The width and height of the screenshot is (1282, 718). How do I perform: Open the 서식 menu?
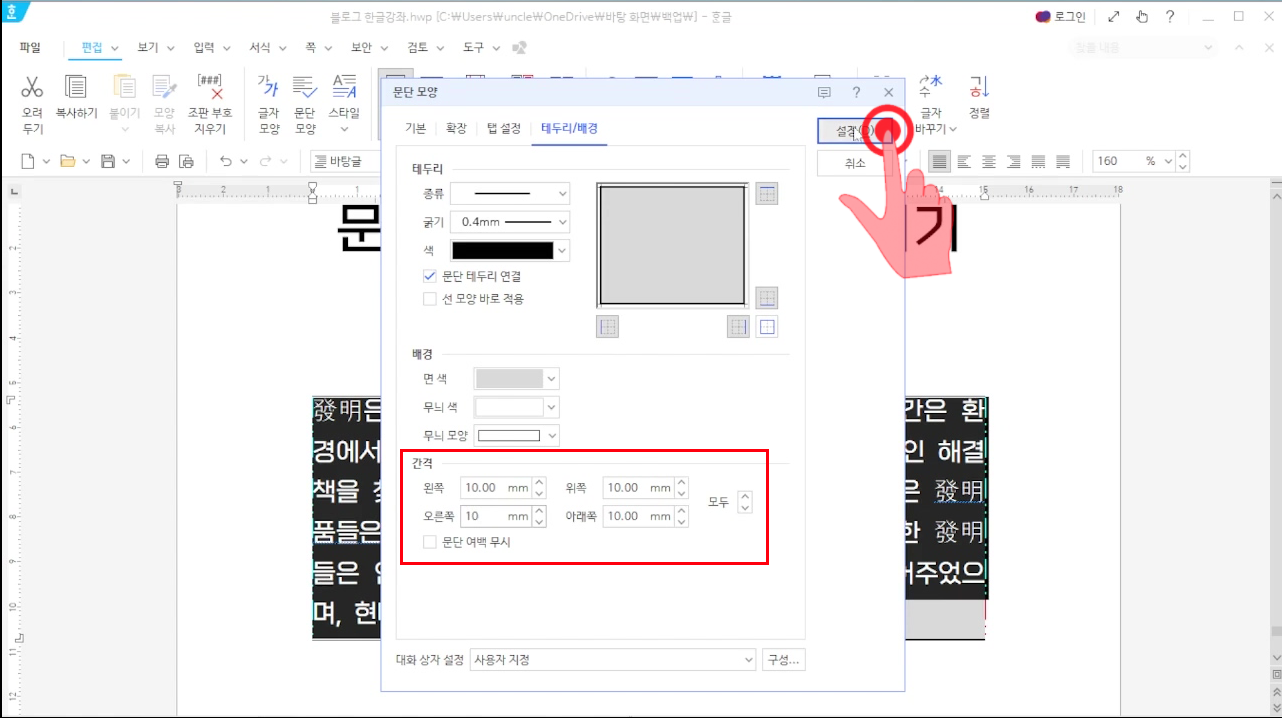coord(267,47)
